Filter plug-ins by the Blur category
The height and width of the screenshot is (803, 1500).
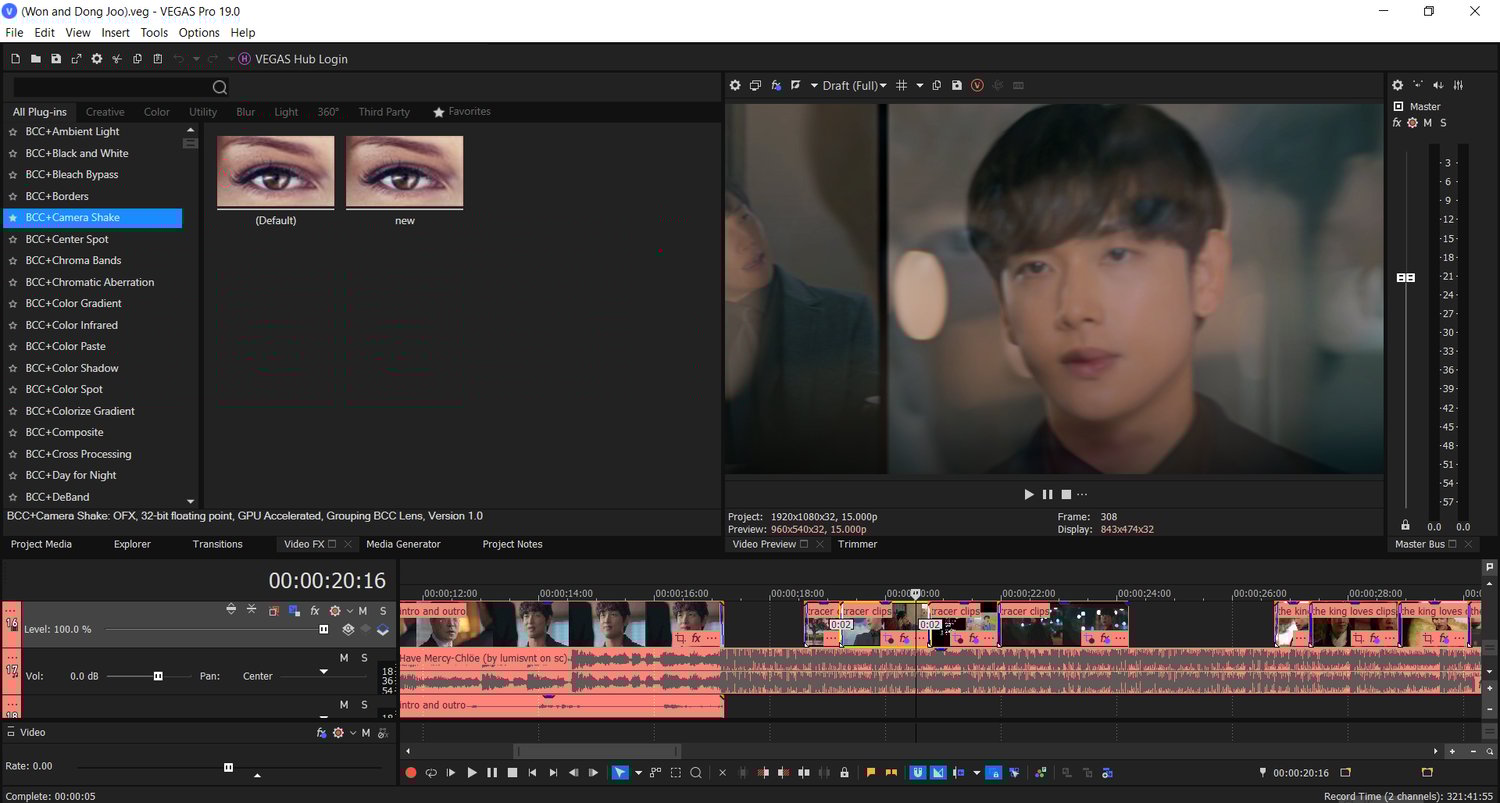click(246, 112)
